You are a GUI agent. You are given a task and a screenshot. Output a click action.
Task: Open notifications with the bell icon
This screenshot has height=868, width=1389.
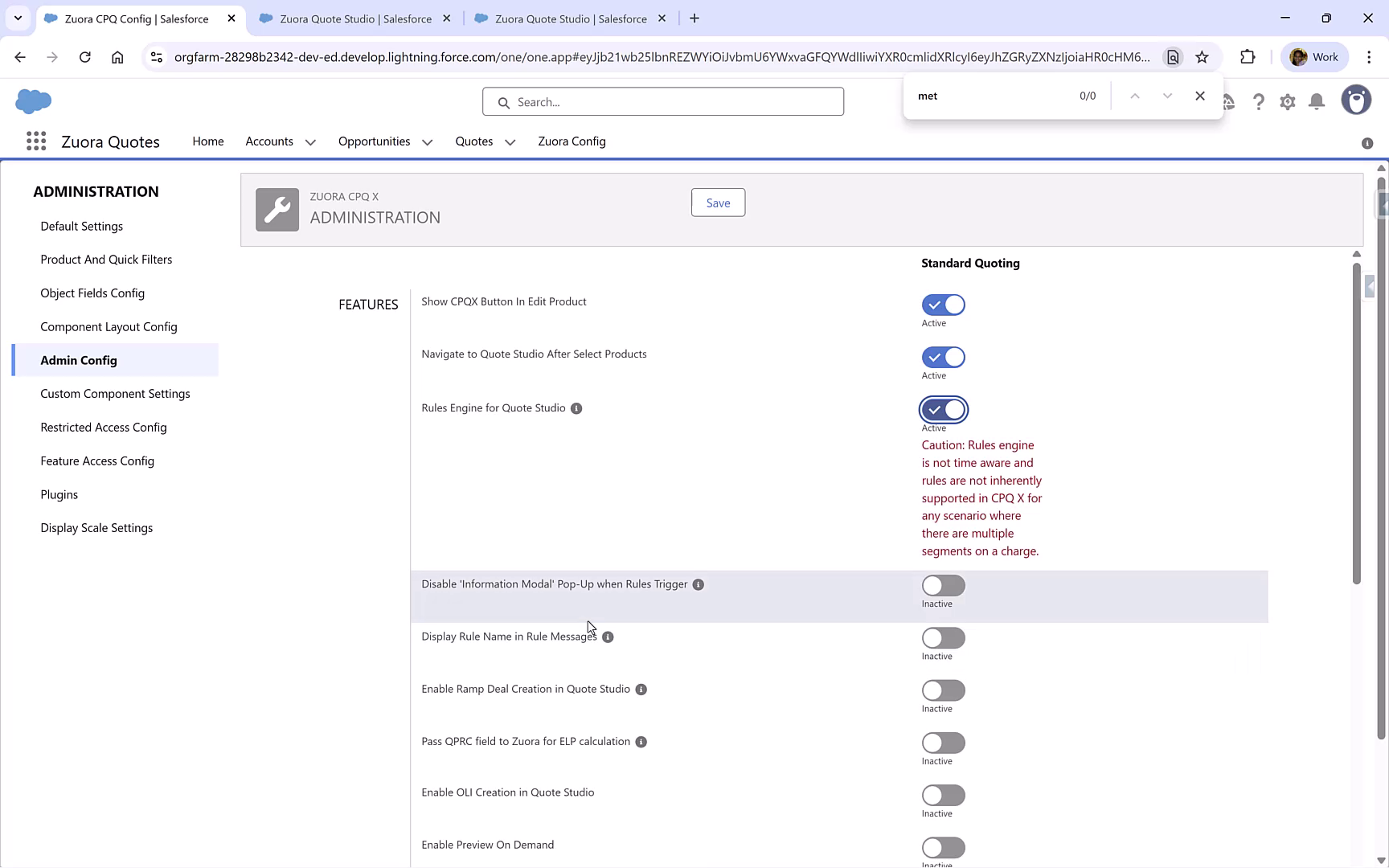pos(1316,101)
